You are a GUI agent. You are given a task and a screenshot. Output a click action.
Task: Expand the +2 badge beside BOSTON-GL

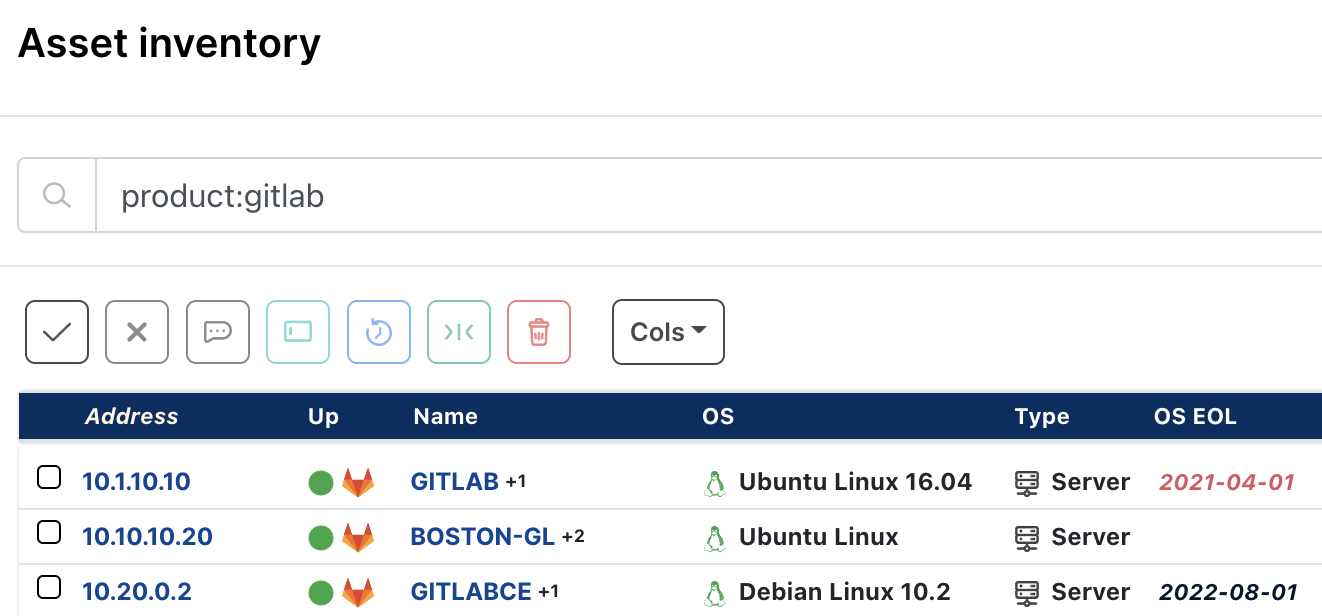tap(573, 538)
